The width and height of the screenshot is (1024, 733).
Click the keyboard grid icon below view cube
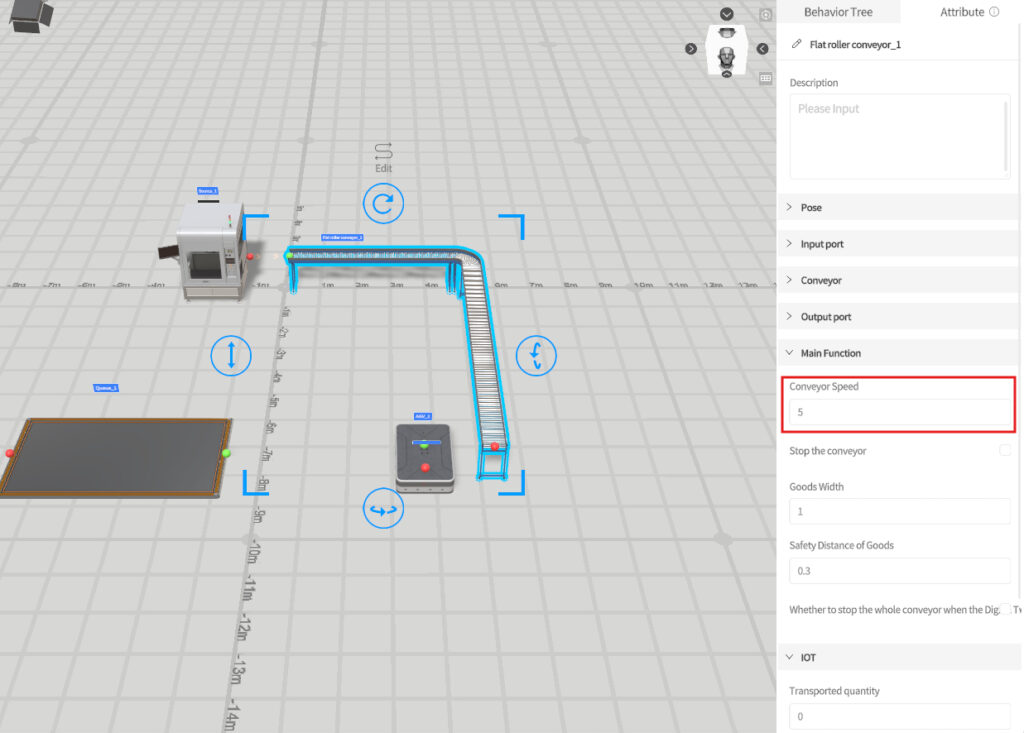tap(765, 78)
